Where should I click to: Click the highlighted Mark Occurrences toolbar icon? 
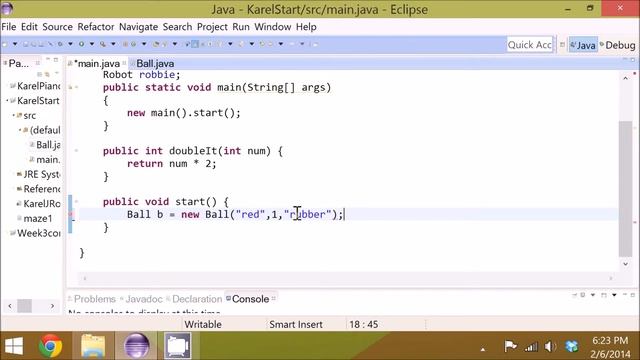tap(195, 44)
